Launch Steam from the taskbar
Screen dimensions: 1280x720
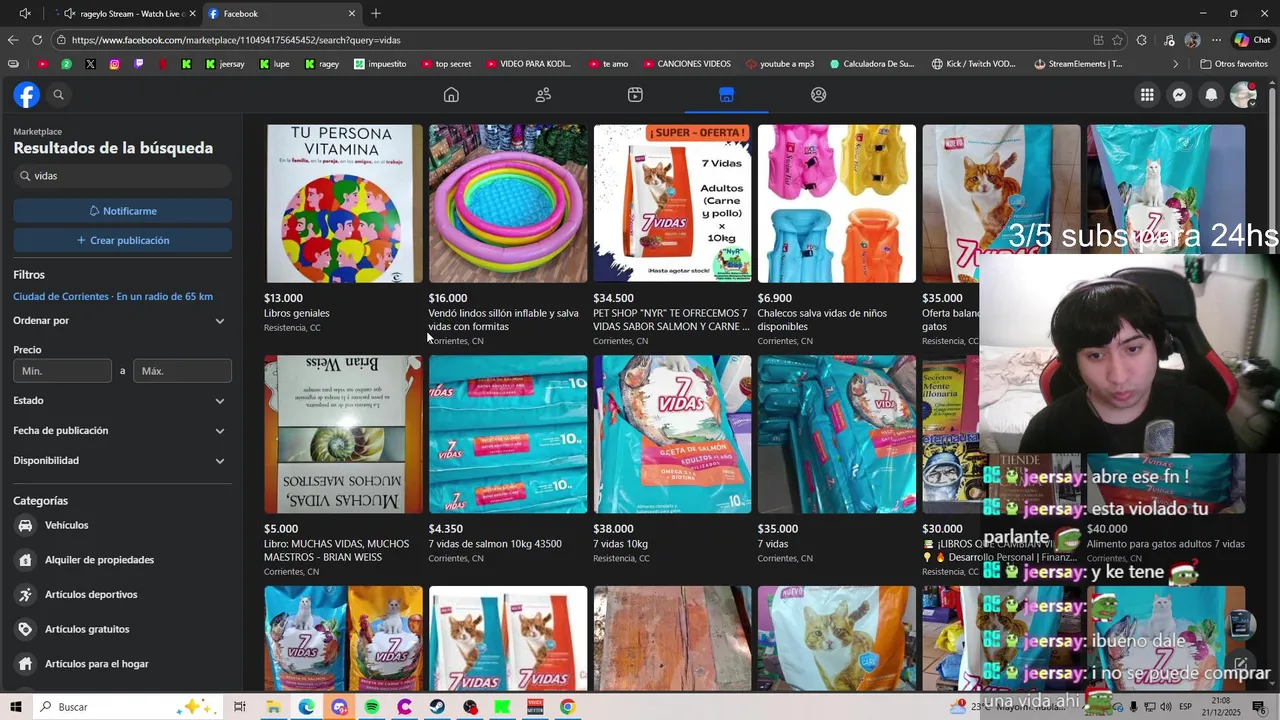pyautogui.click(x=437, y=707)
